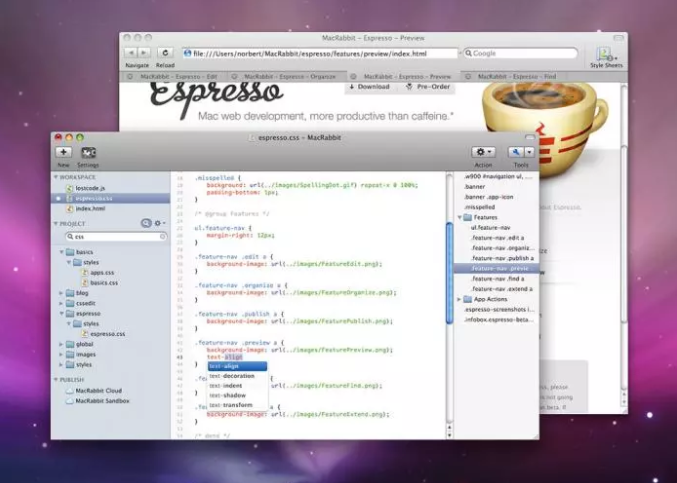Image resolution: width=677 pixels, height=483 pixels.
Task: Clear the project search field
Action: coord(163,237)
